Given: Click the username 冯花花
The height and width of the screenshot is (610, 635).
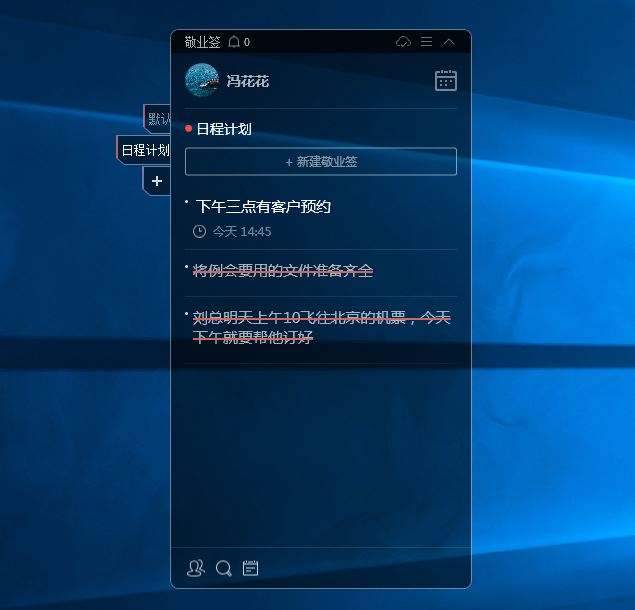Looking at the screenshot, I should click(x=247, y=81).
